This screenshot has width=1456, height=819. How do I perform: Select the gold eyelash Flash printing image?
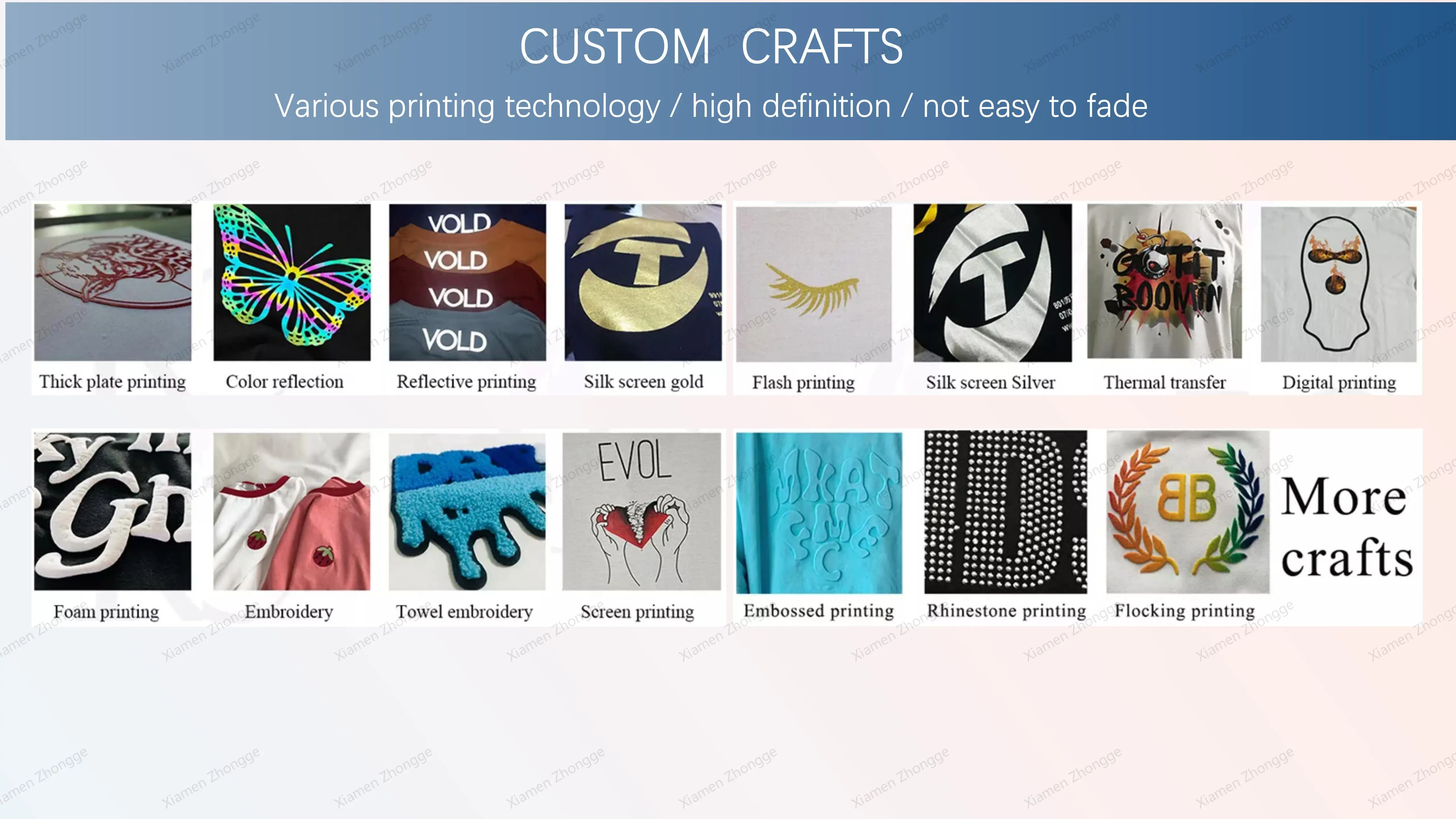click(x=814, y=284)
